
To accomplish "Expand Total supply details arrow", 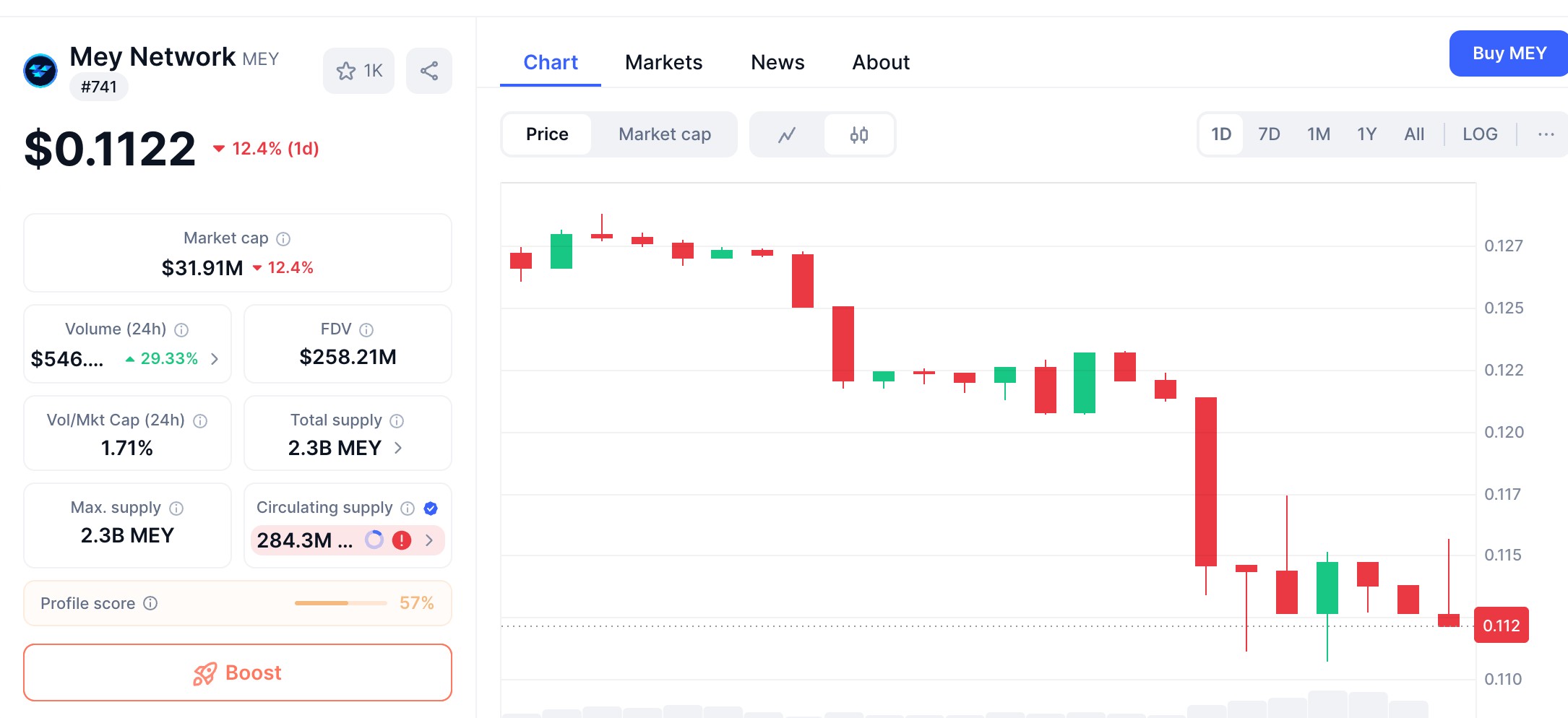I will pos(397,448).
